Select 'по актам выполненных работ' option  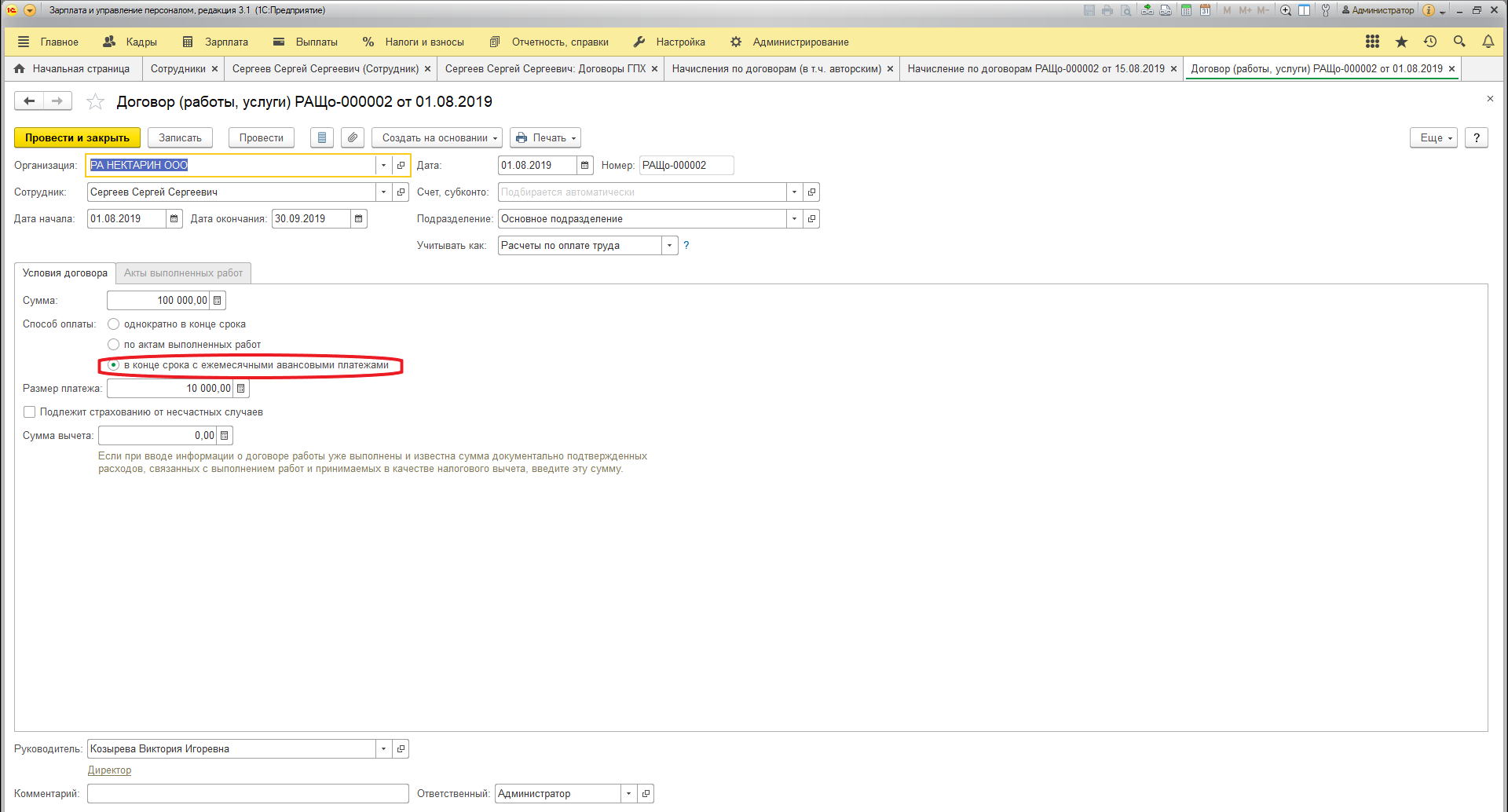pos(114,345)
